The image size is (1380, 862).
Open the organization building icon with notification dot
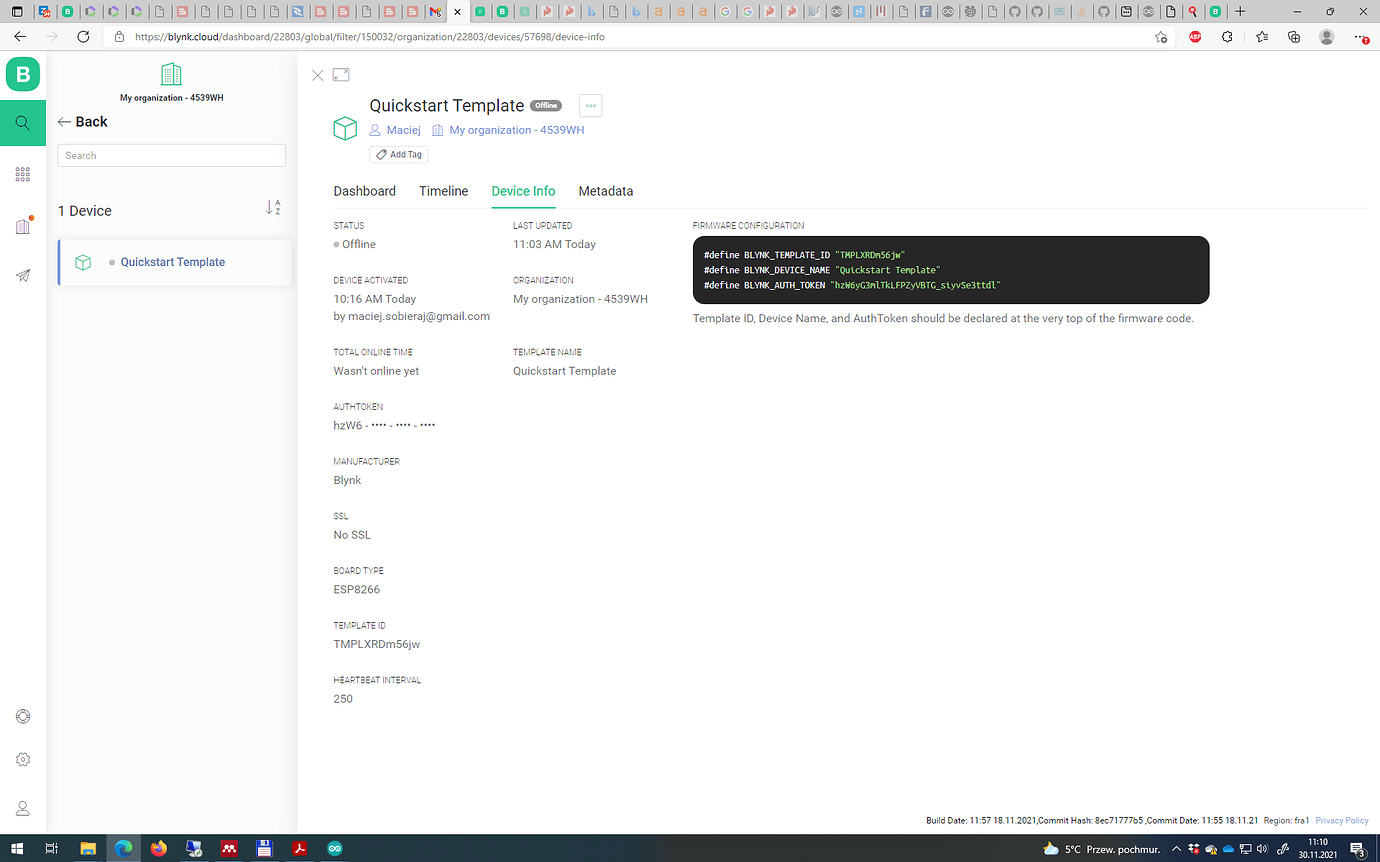pyautogui.click(x=23, y=226)
